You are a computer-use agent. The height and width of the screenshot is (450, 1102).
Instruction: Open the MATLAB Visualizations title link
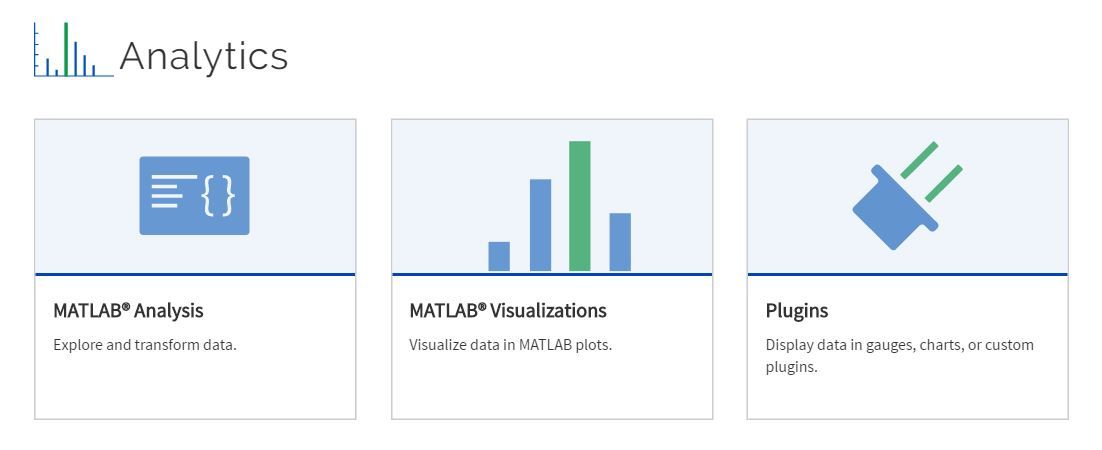point(507,311)
